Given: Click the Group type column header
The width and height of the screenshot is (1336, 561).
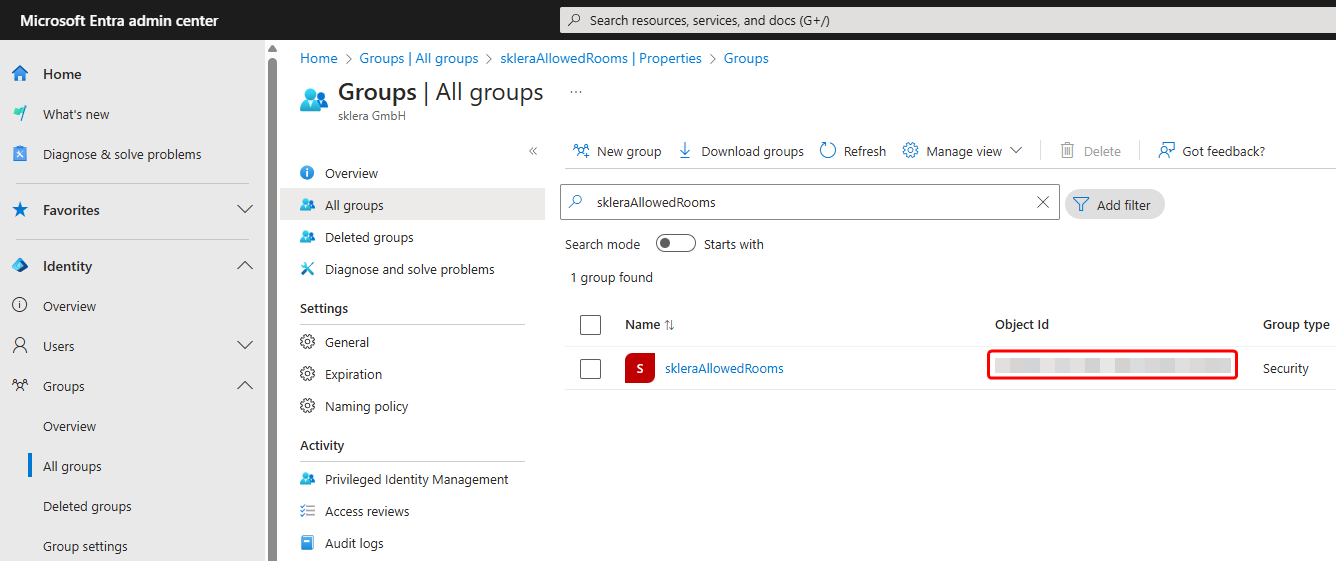Looking at the screenshot, I should (1296, 324).
